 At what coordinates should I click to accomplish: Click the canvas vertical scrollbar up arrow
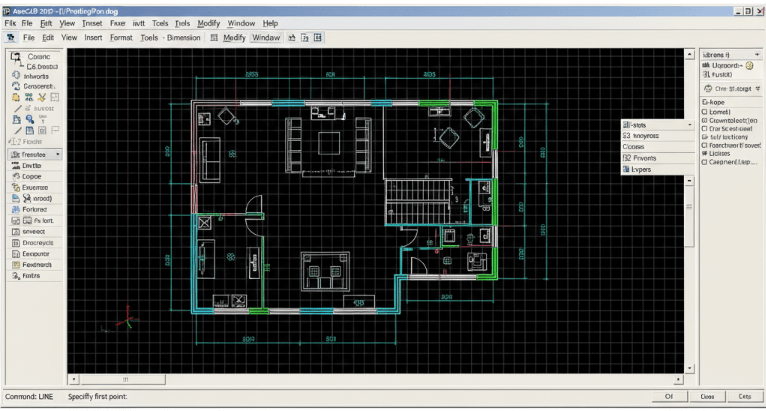689,54
